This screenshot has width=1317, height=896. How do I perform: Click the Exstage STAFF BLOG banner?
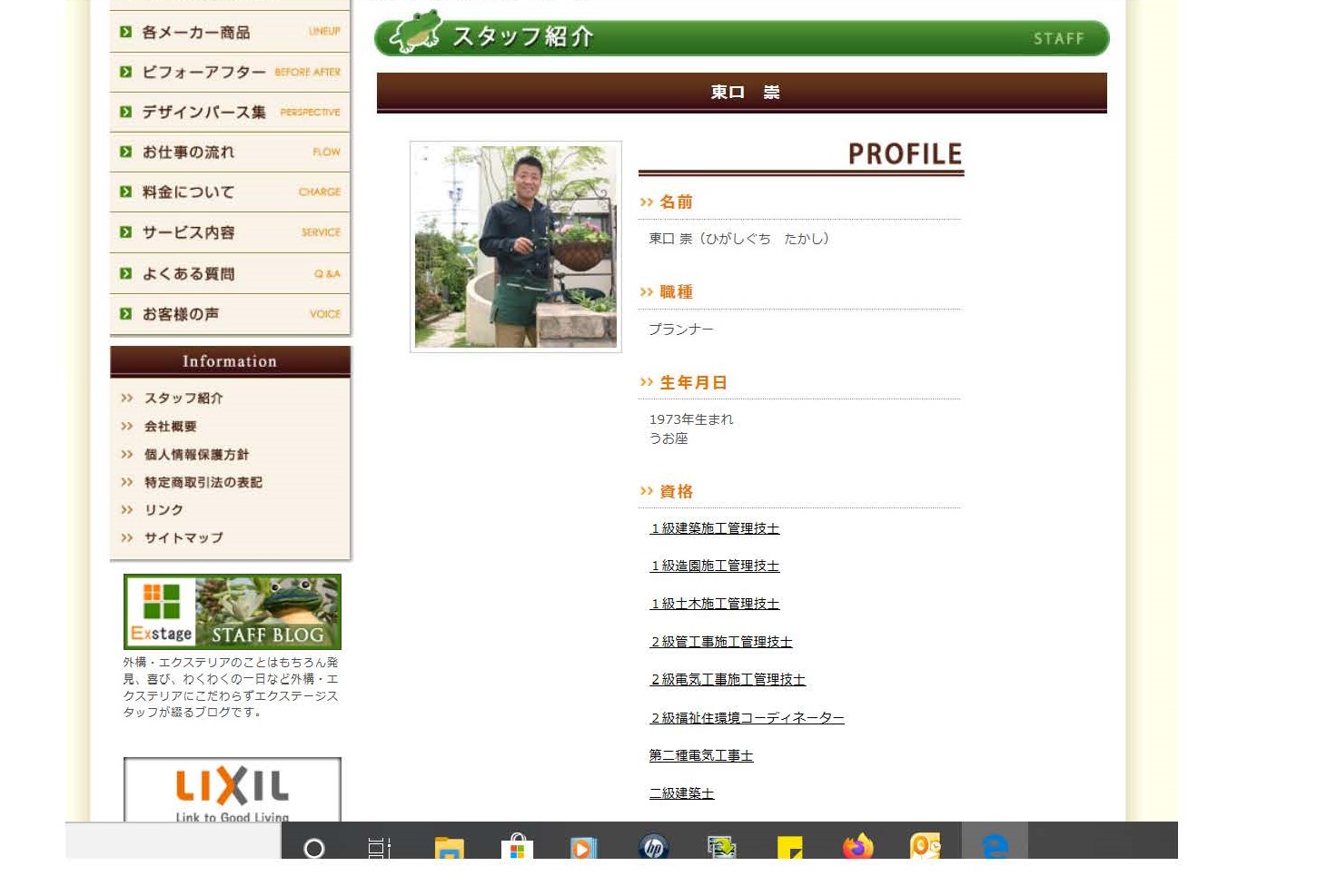tap(233, 612)
